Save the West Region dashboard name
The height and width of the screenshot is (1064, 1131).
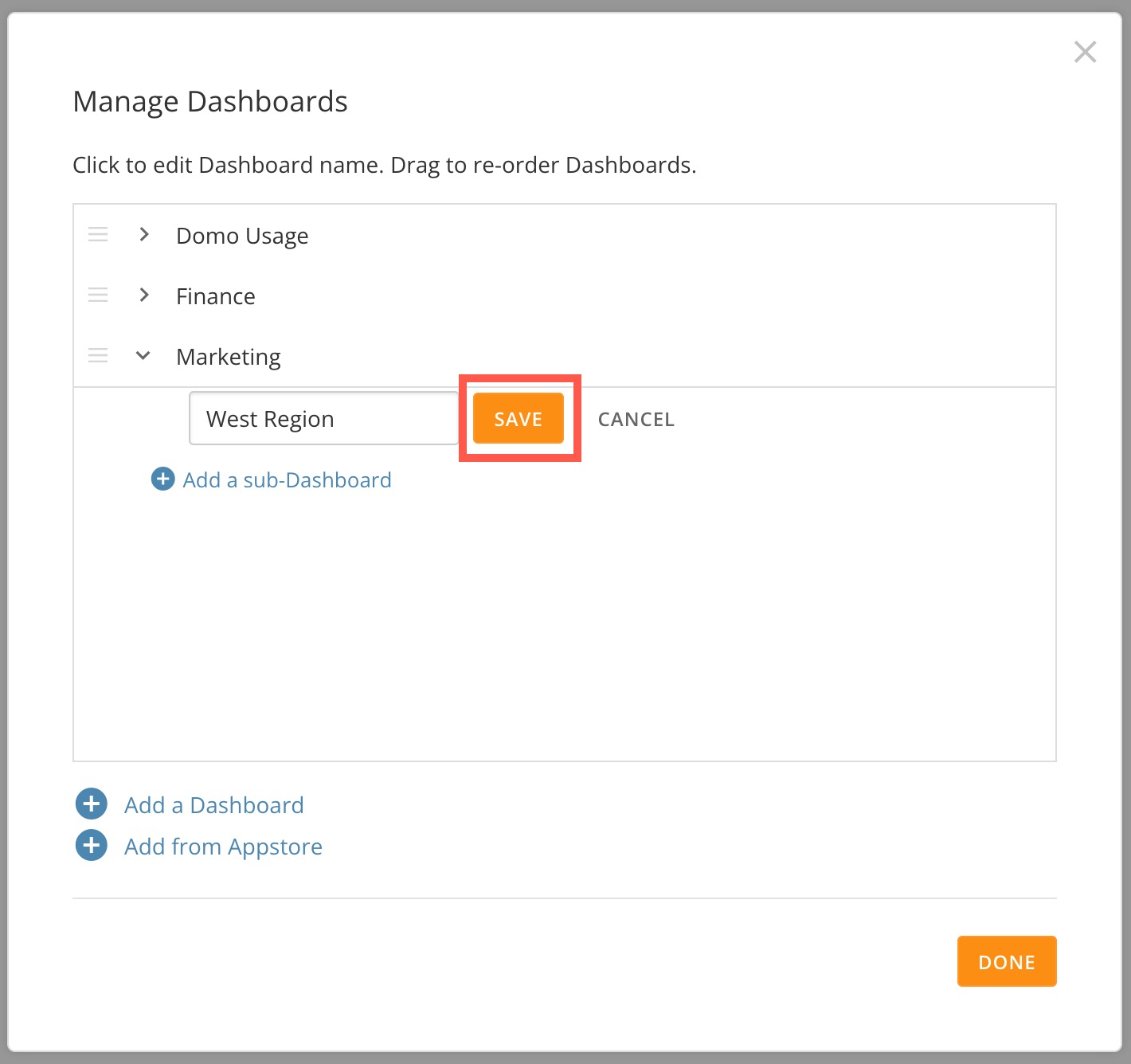(x=518, y=418)
